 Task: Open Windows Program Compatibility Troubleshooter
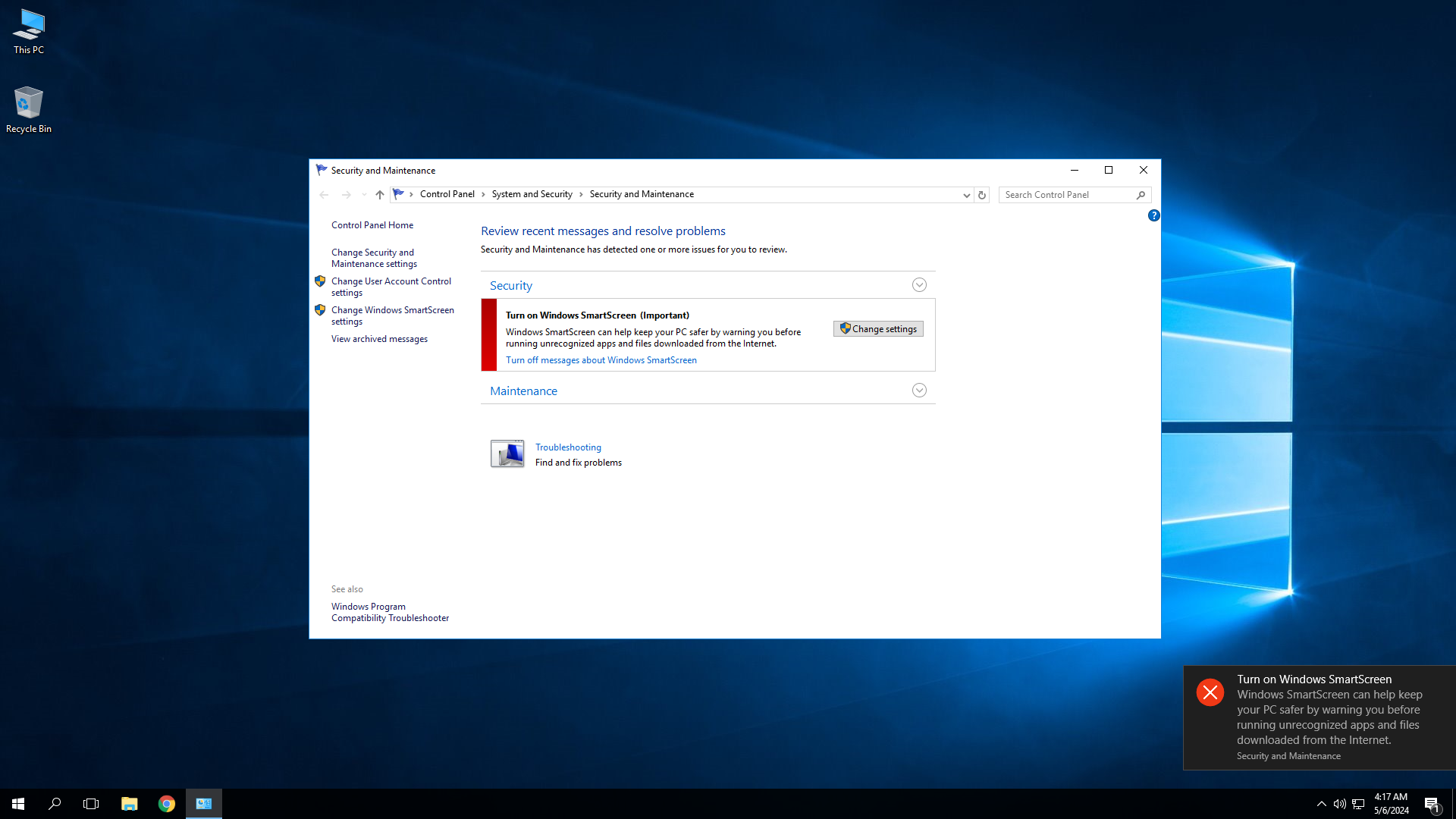click(390, 612)
